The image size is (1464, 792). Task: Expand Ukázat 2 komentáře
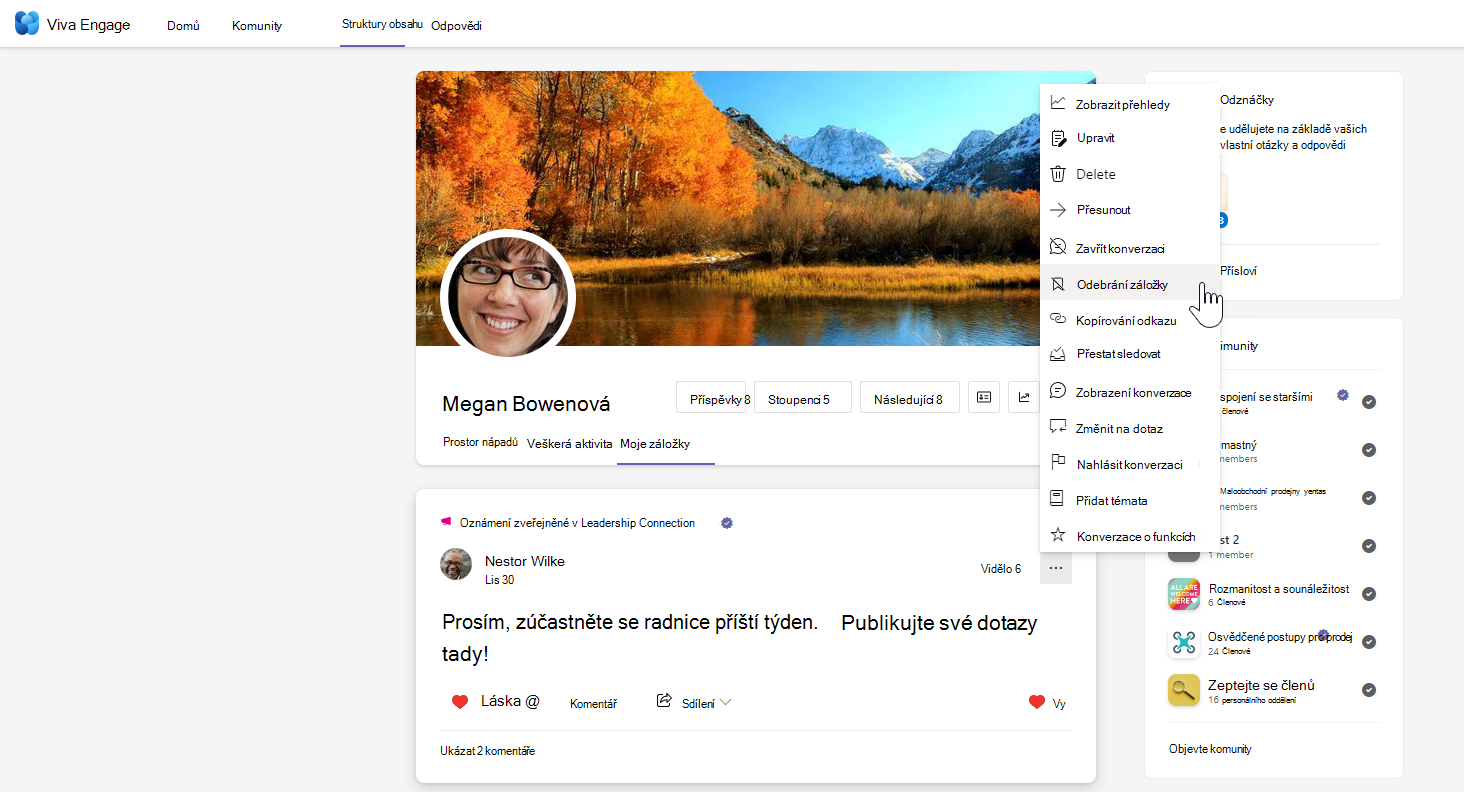tap(487, 751)
